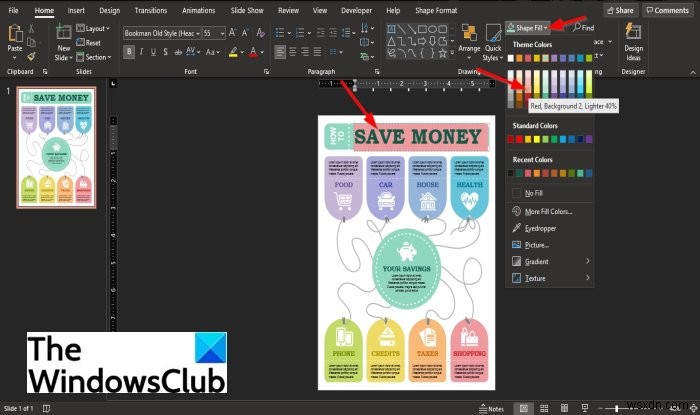Click the Shape Fill button
Image resolution: width=700 pixels, height=415 pixels.
527,28
